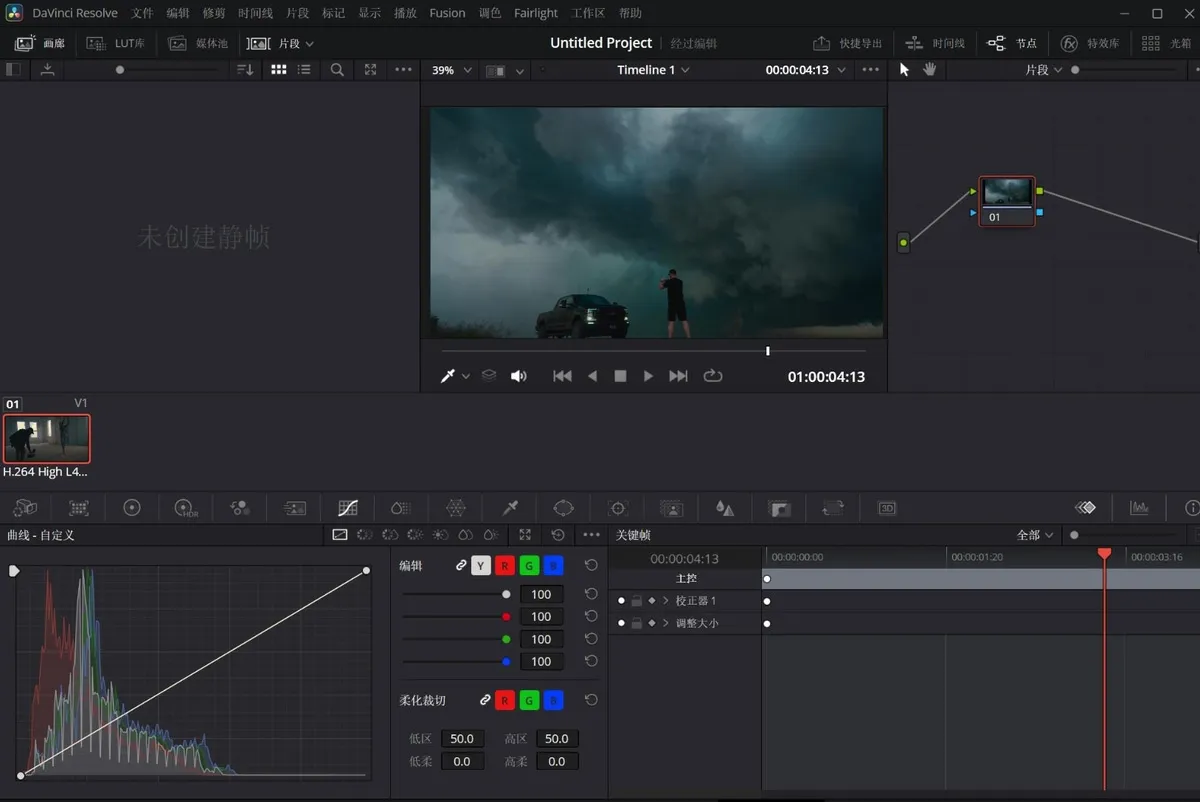Click the 快捷导出 quick export button
Viewport: 1200px width, 802px height.
848,43
